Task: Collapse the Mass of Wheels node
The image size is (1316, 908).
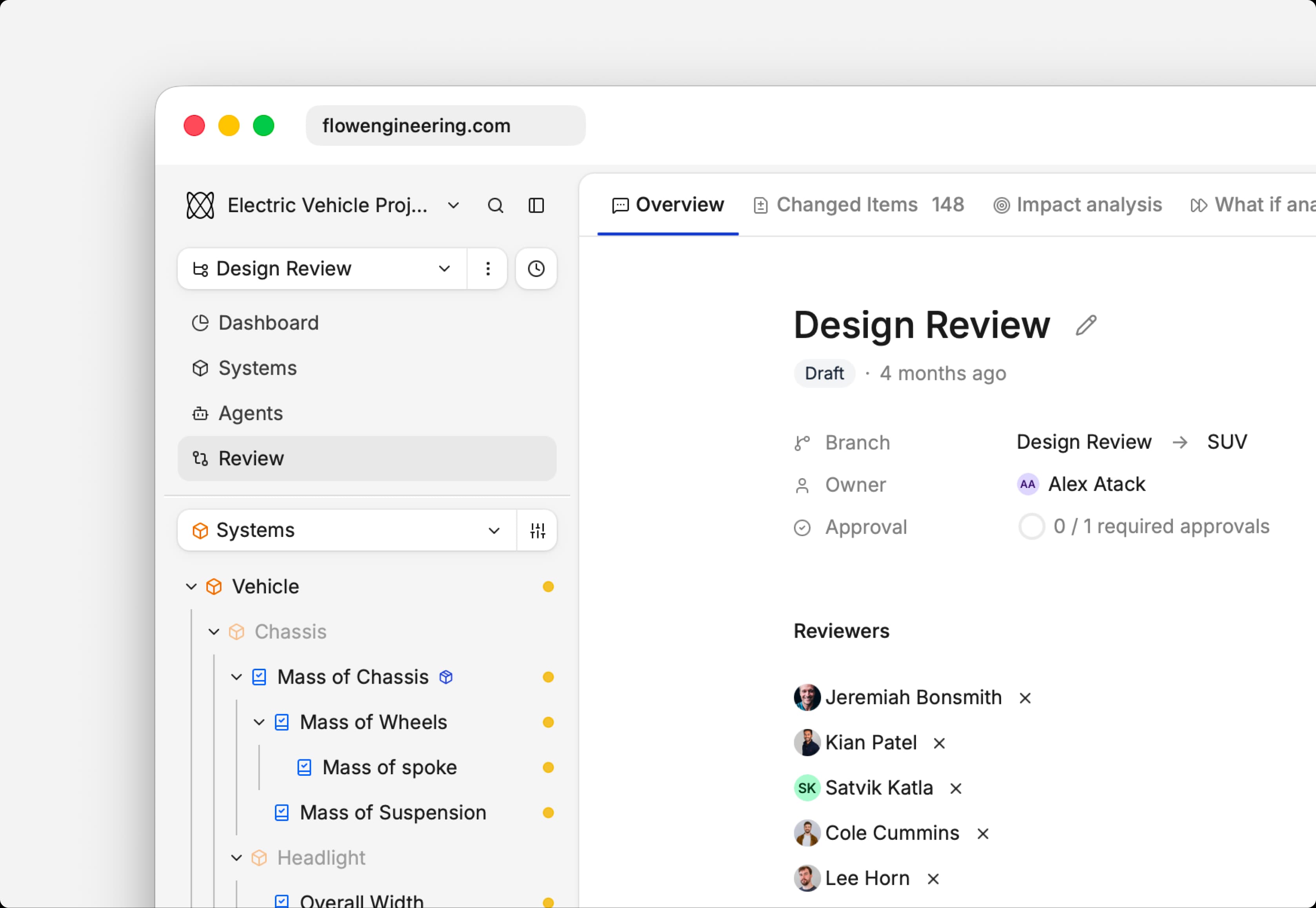Action: click(x=259, y=722)
